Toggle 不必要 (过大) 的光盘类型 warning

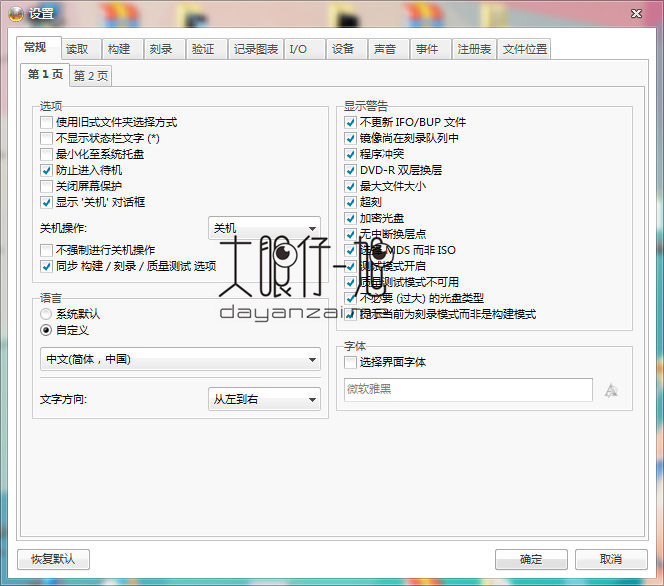[x=414, y=299]
